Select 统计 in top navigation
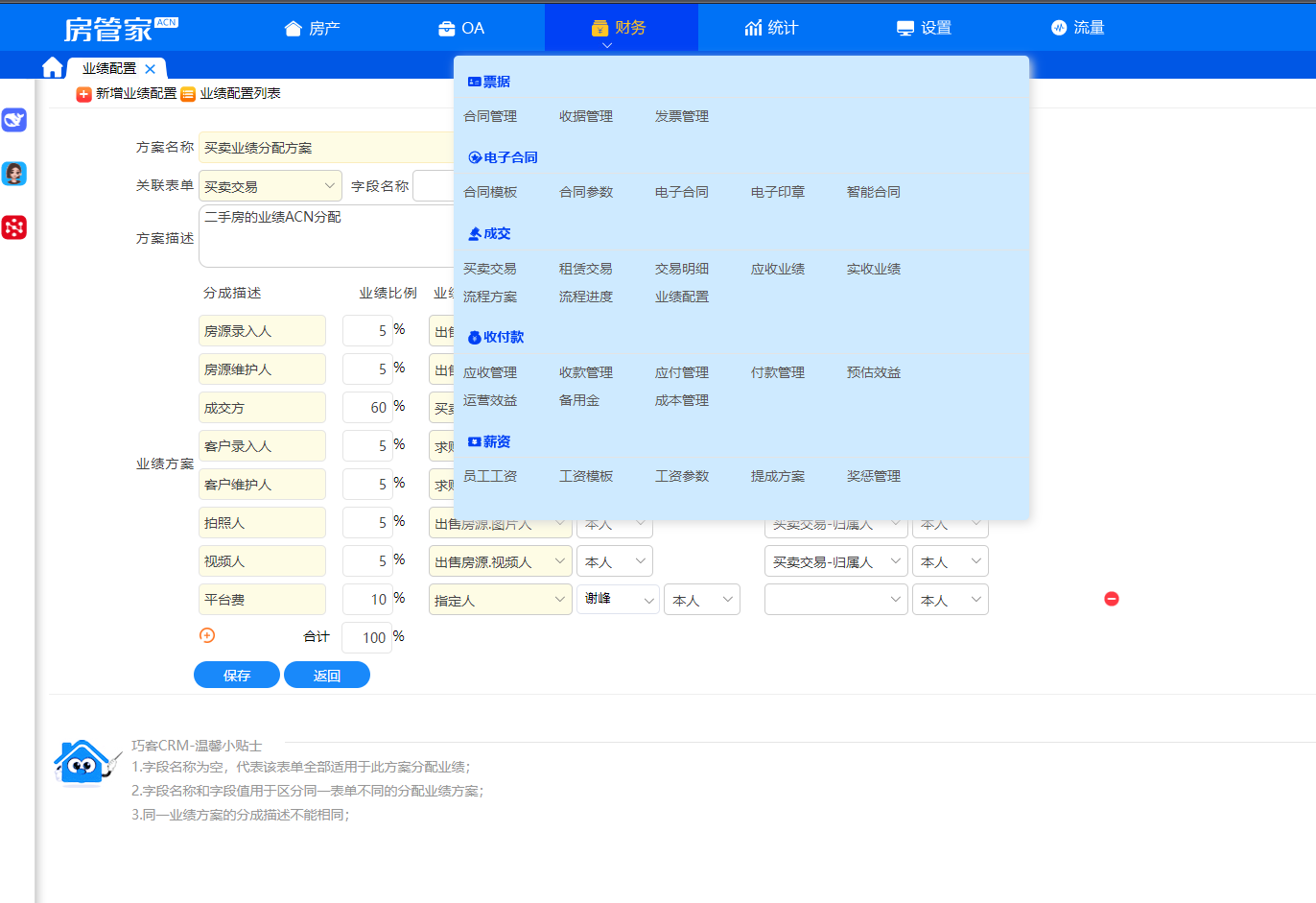 [771, 28]
